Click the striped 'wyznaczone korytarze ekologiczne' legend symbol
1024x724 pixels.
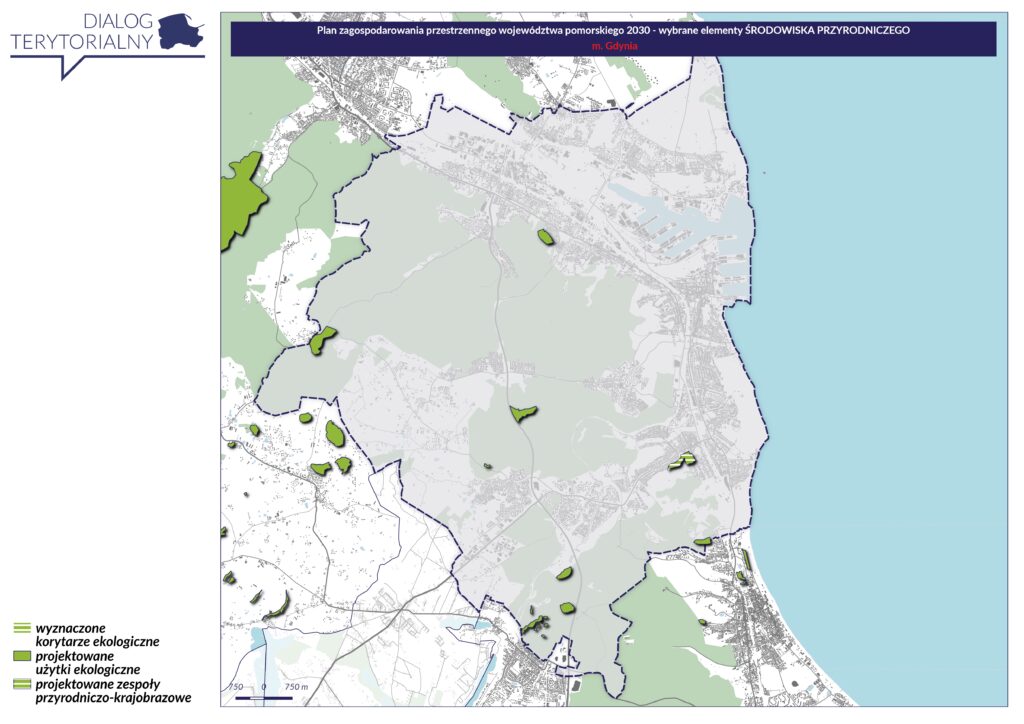coord(22,627)
